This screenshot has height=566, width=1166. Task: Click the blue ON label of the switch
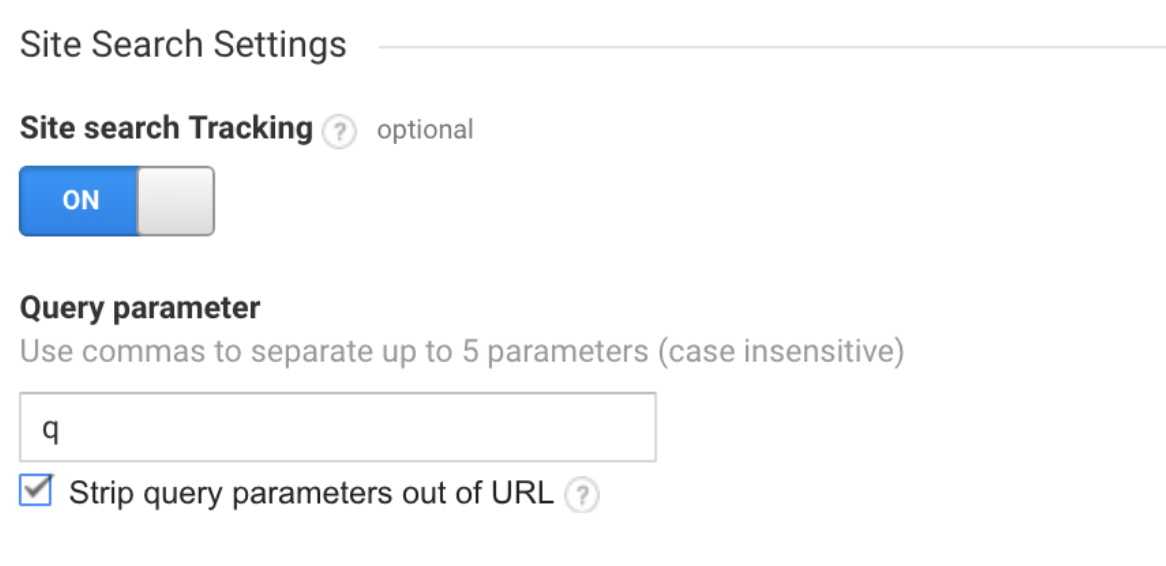80,201
